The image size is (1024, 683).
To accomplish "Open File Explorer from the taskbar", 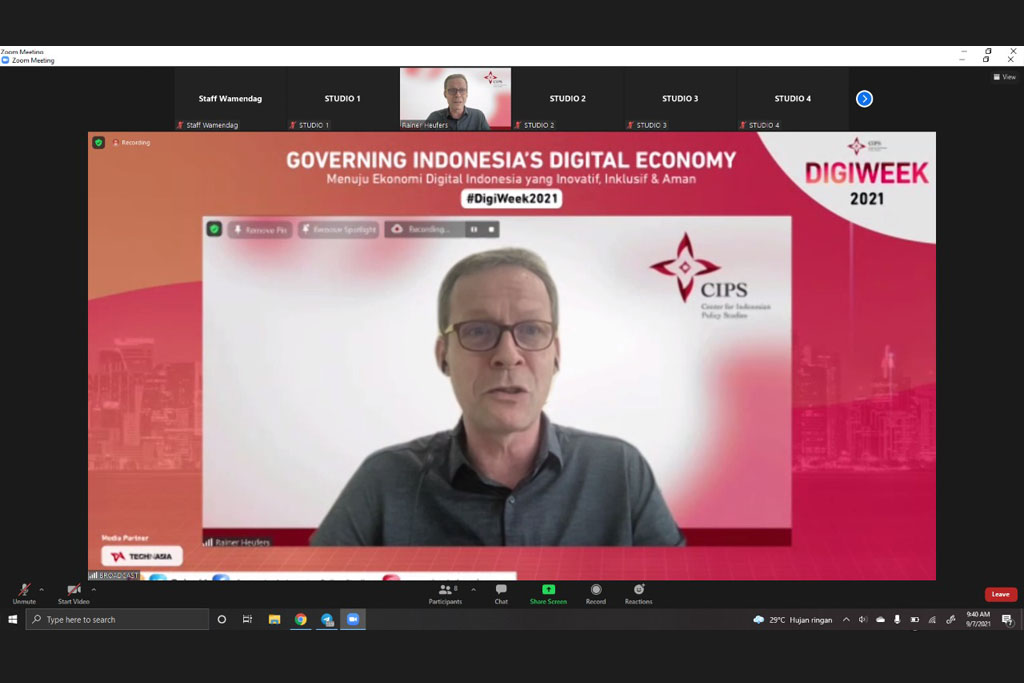I will click(x=274, y=619).
